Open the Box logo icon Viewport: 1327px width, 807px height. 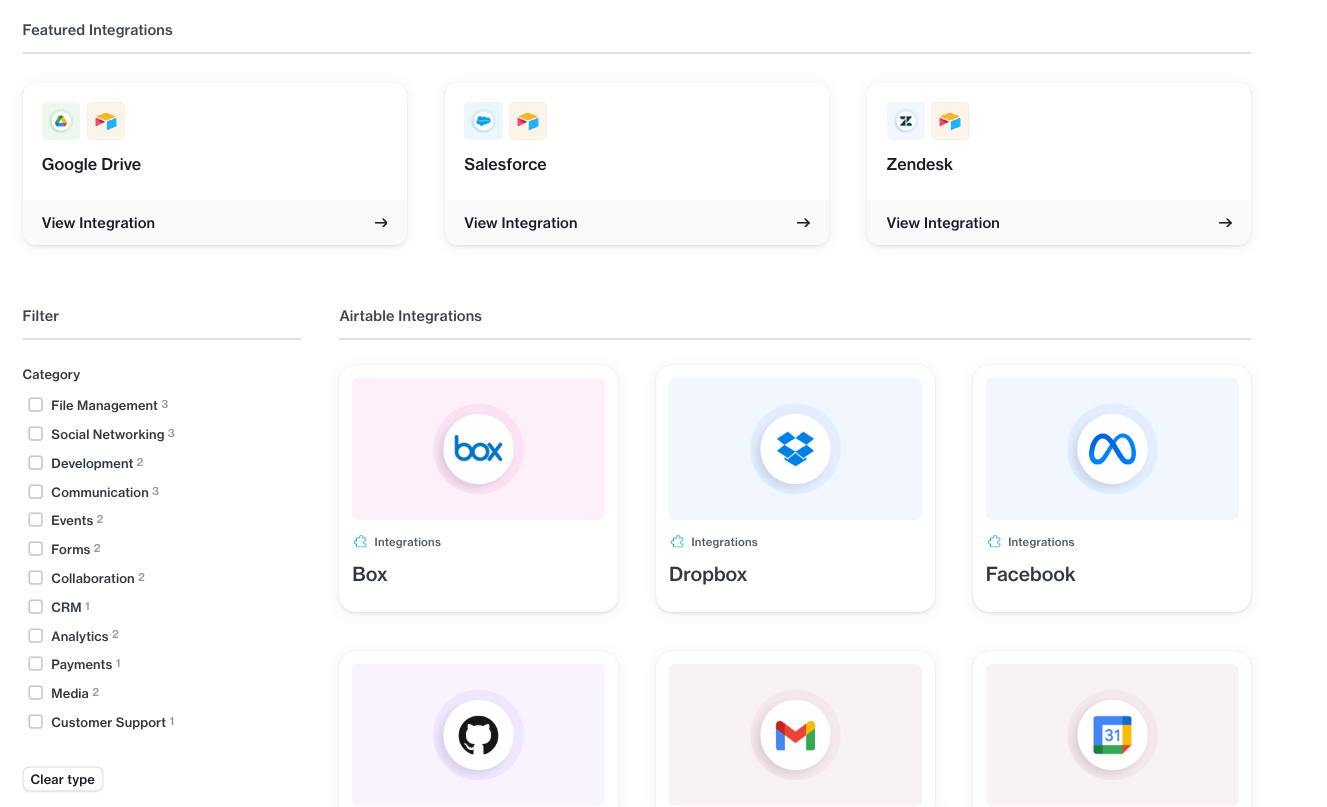coord(479,449)
